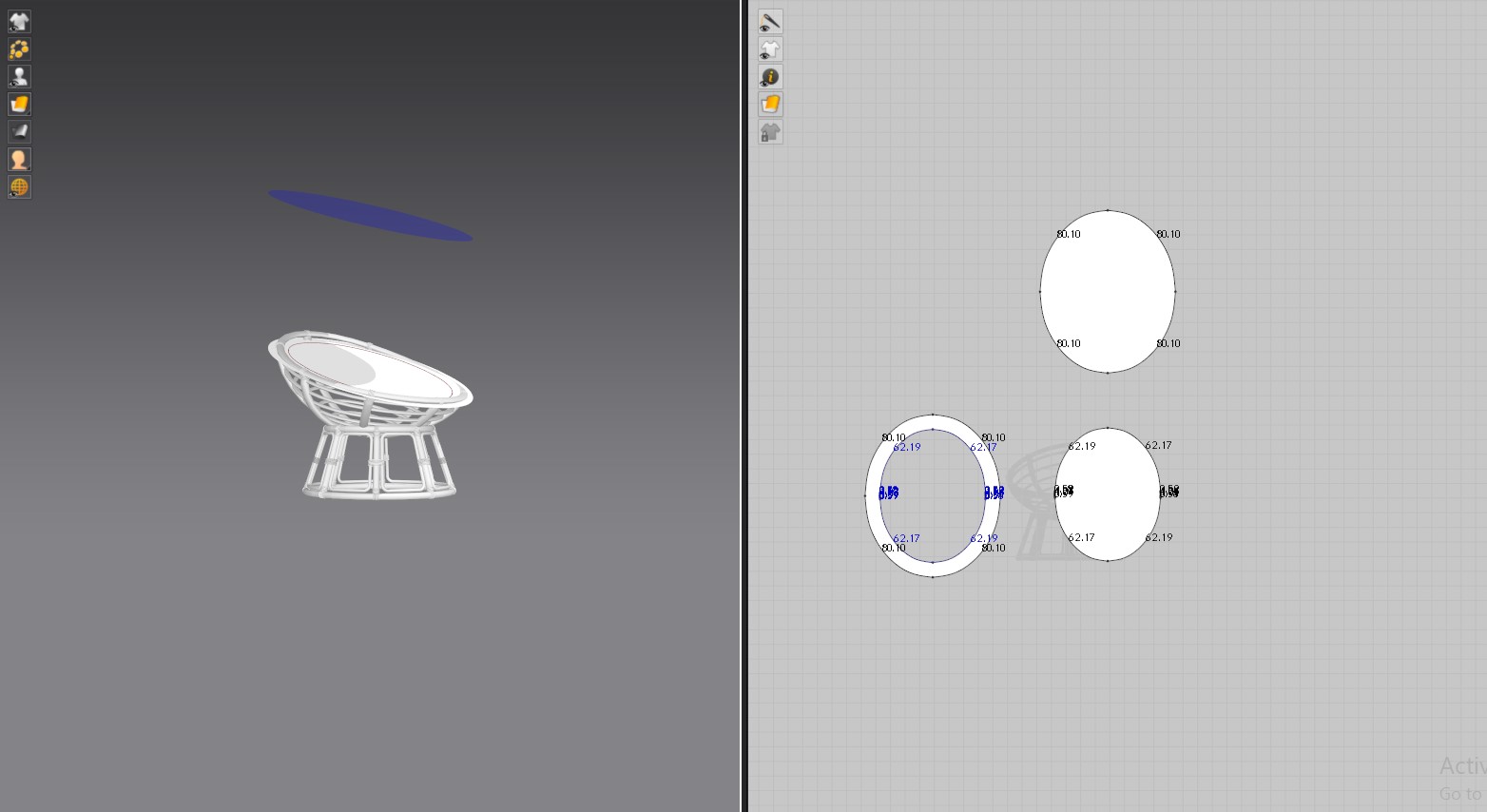Screen dimensions: 1487x812
Task: Select the blue oval cloth floating above chair
Action: [x=370, y=216]
